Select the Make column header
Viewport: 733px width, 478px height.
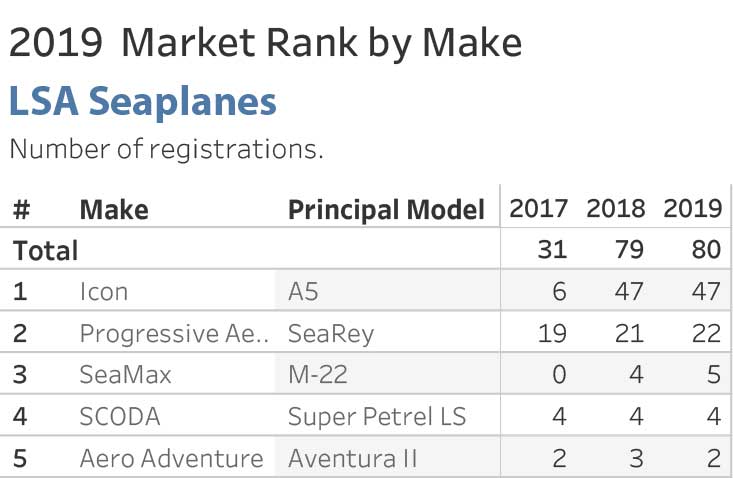click(x=114, y=209)
